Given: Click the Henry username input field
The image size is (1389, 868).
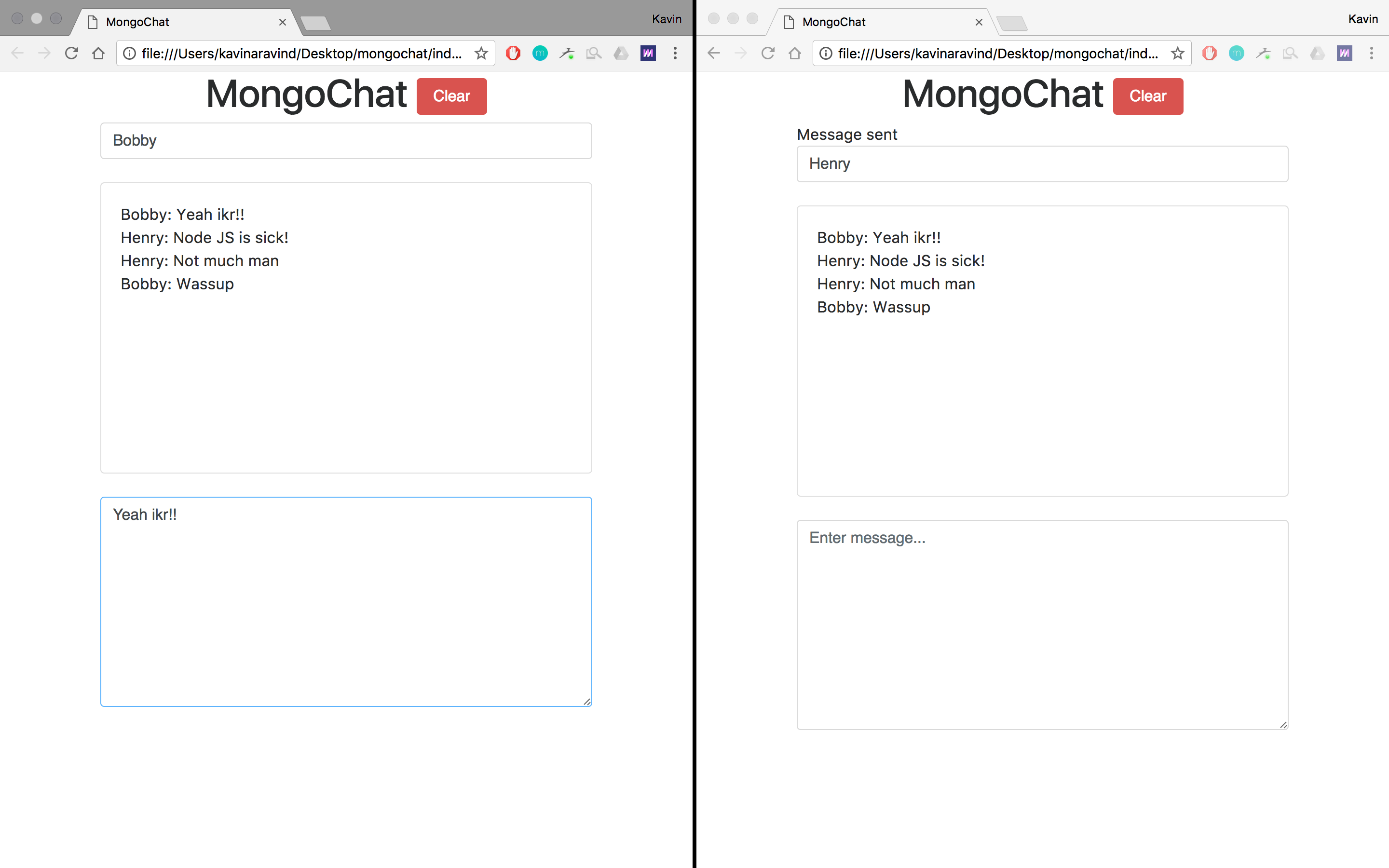Looking at the screenshot, I should [x=1042, y=164].
